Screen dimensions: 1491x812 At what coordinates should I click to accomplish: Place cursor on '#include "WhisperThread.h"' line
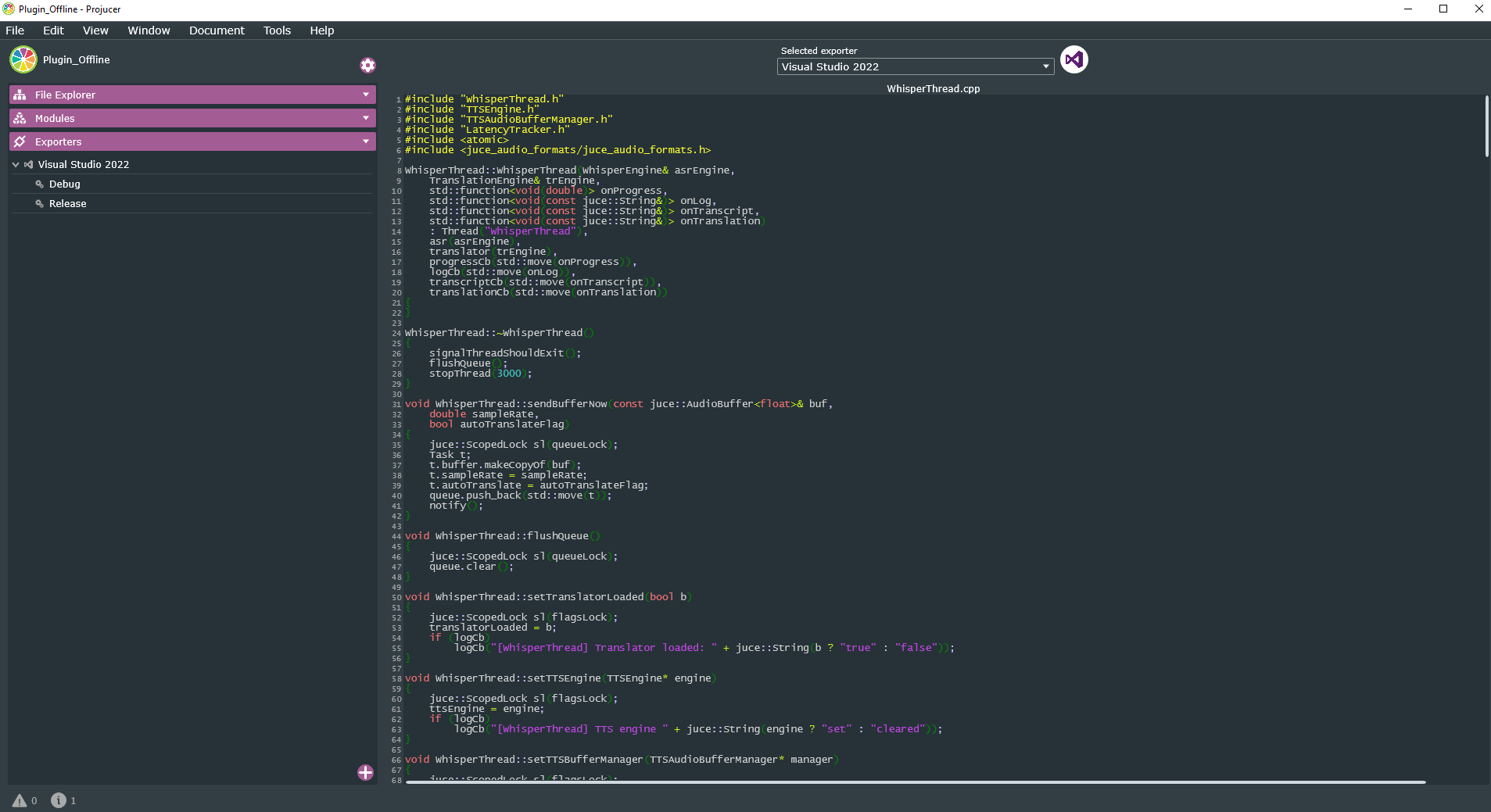click(x=484, y=99)
